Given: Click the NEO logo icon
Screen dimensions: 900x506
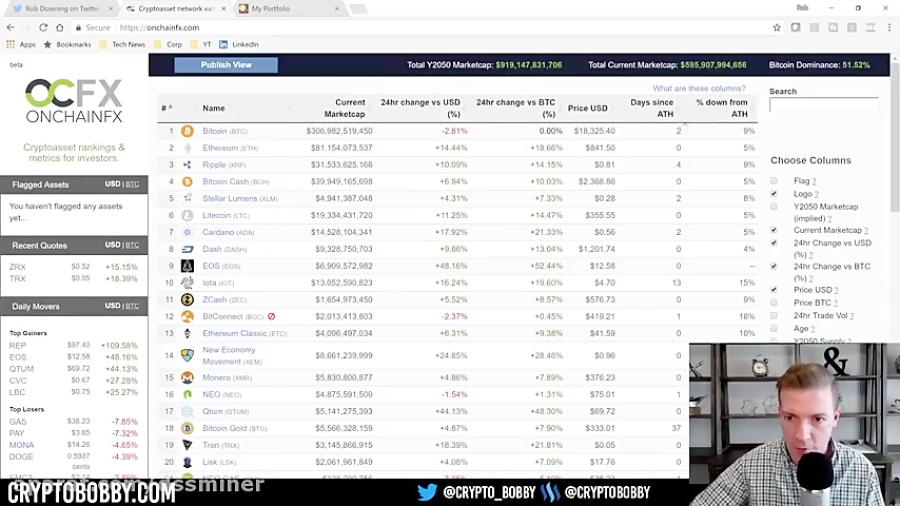Looking at the screenshot, I should click(187, 395).
